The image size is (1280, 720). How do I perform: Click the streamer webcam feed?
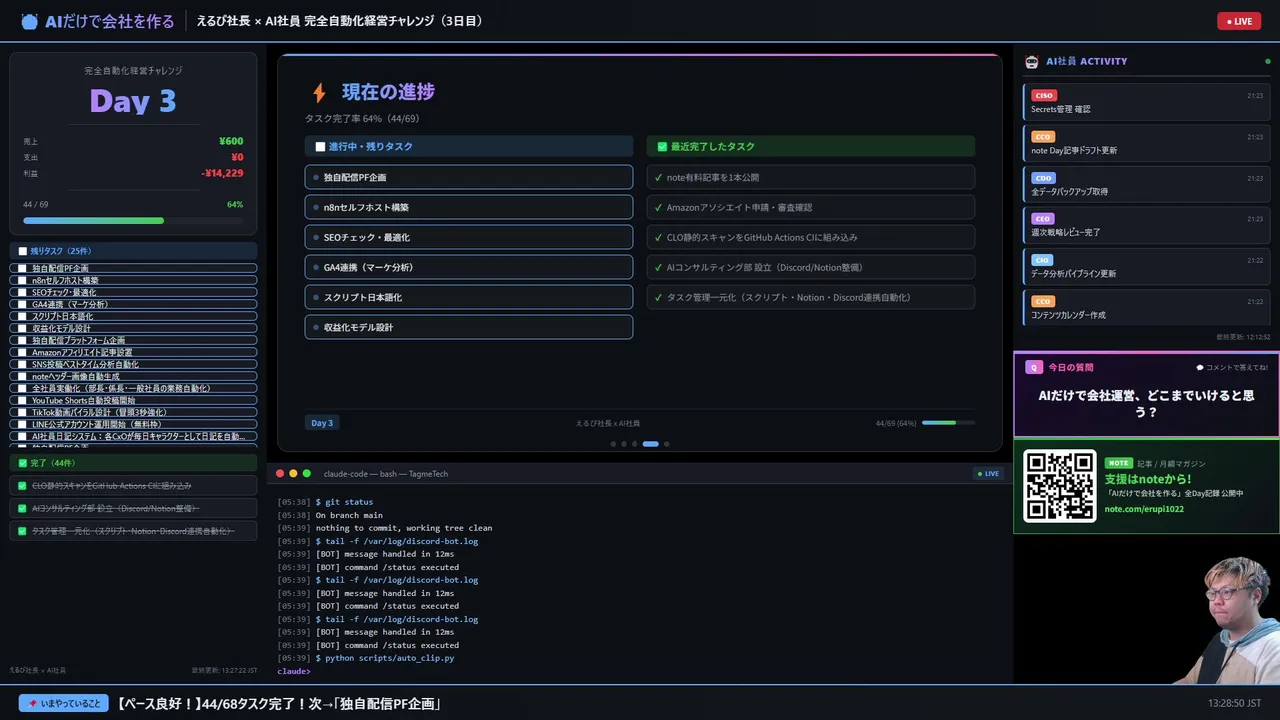pos(1225,620)
